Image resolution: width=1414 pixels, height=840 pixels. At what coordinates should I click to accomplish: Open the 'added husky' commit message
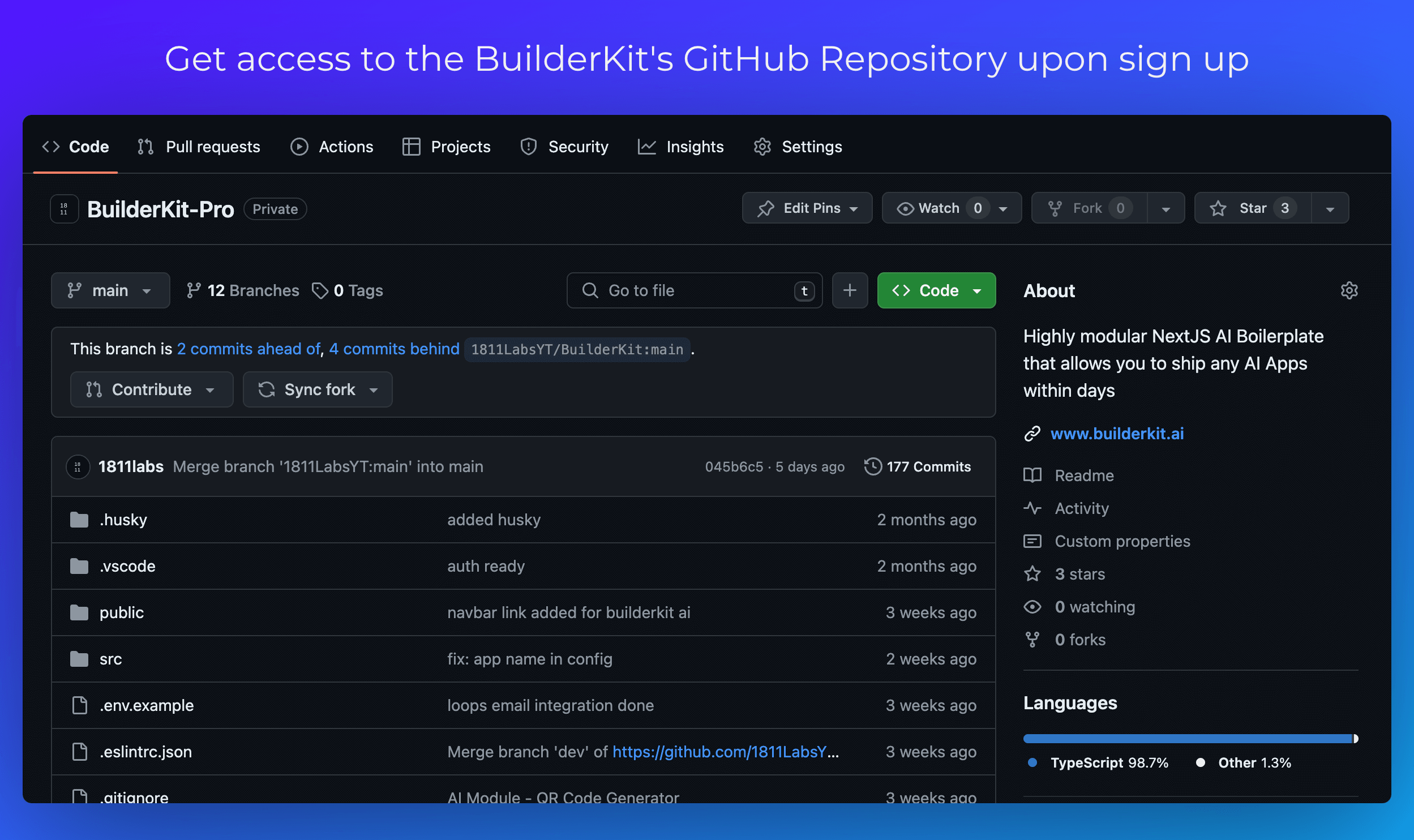[494, 520]
